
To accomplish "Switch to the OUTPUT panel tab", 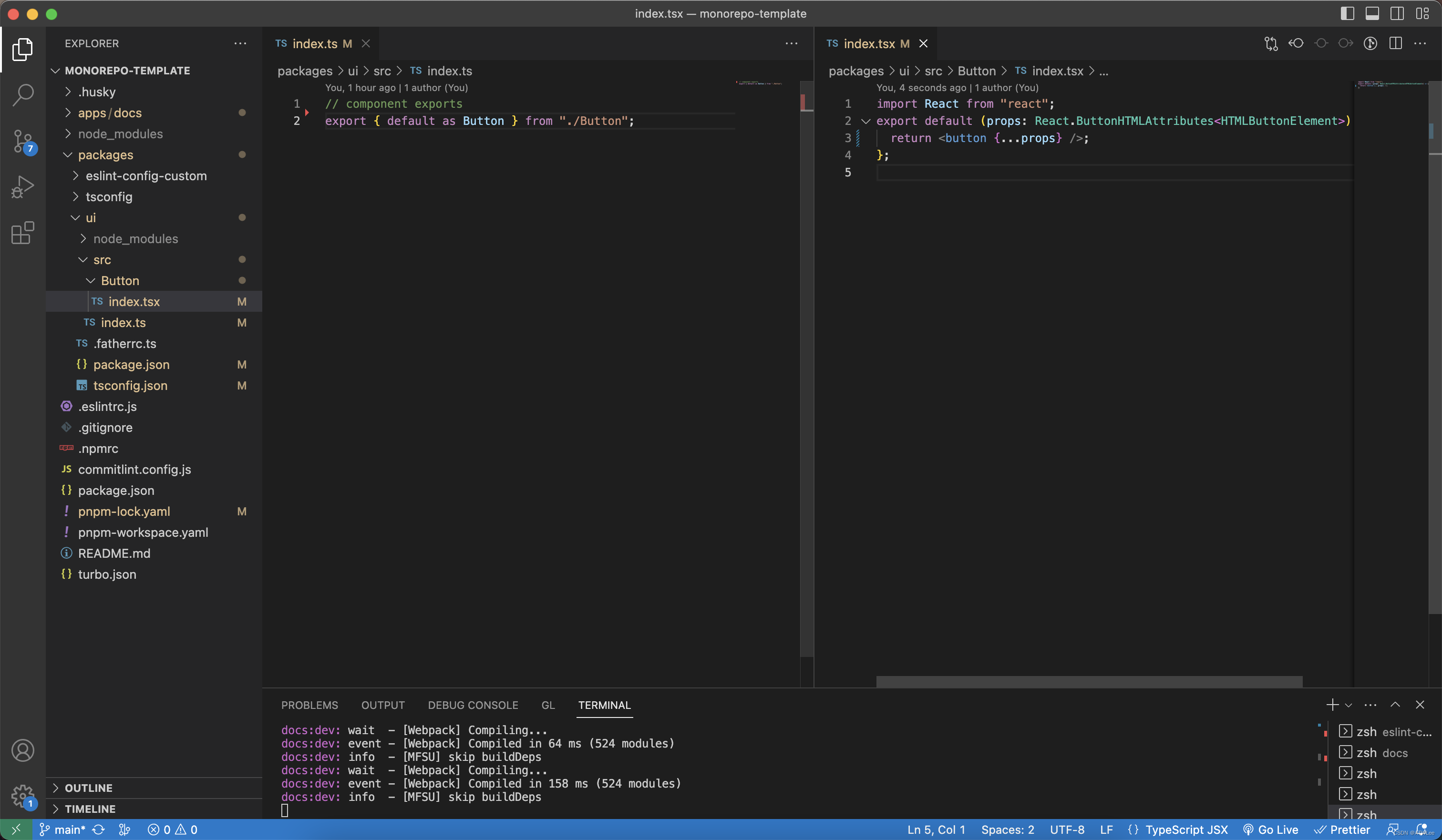I will pyautogui.click(x=383, y=705).
